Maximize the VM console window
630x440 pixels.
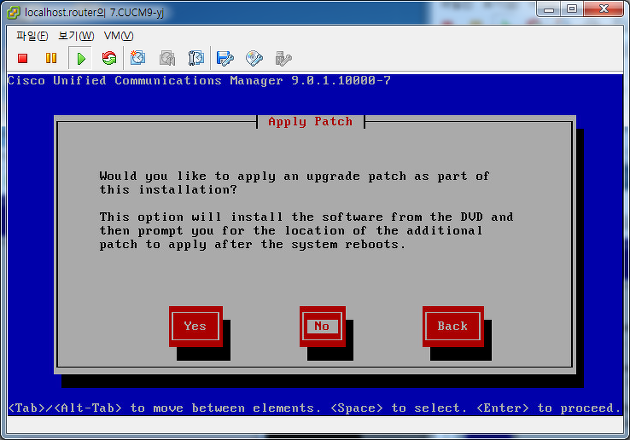coord(572,9)
